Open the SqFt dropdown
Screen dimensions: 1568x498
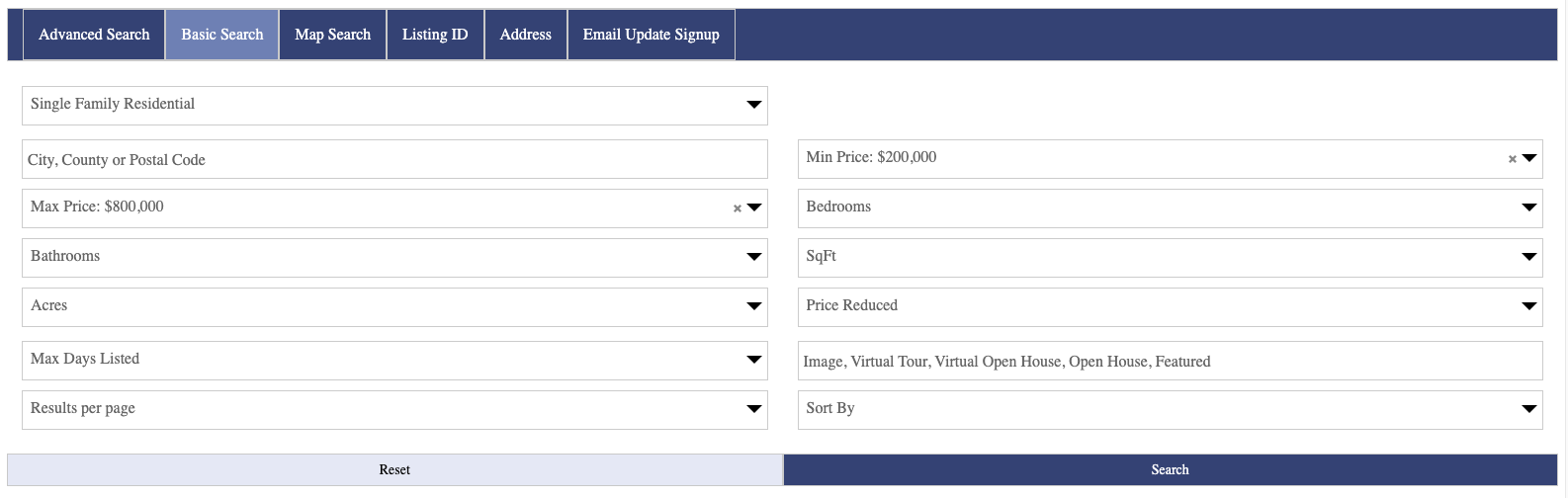coord(1170,258)
